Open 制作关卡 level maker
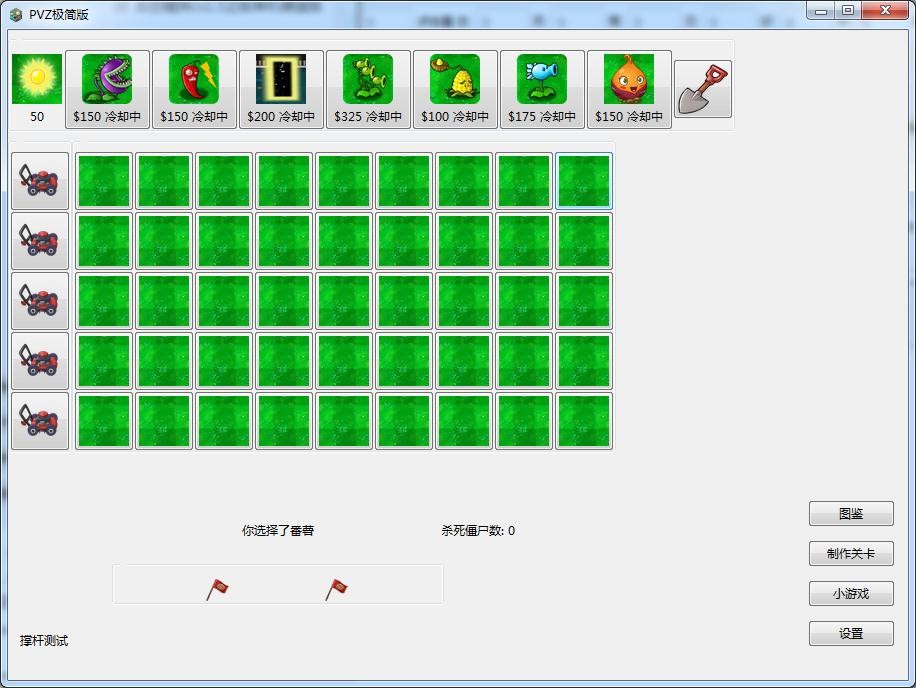Image resolution: width=916 pixels, height=688 pixels. click(851, 553)
